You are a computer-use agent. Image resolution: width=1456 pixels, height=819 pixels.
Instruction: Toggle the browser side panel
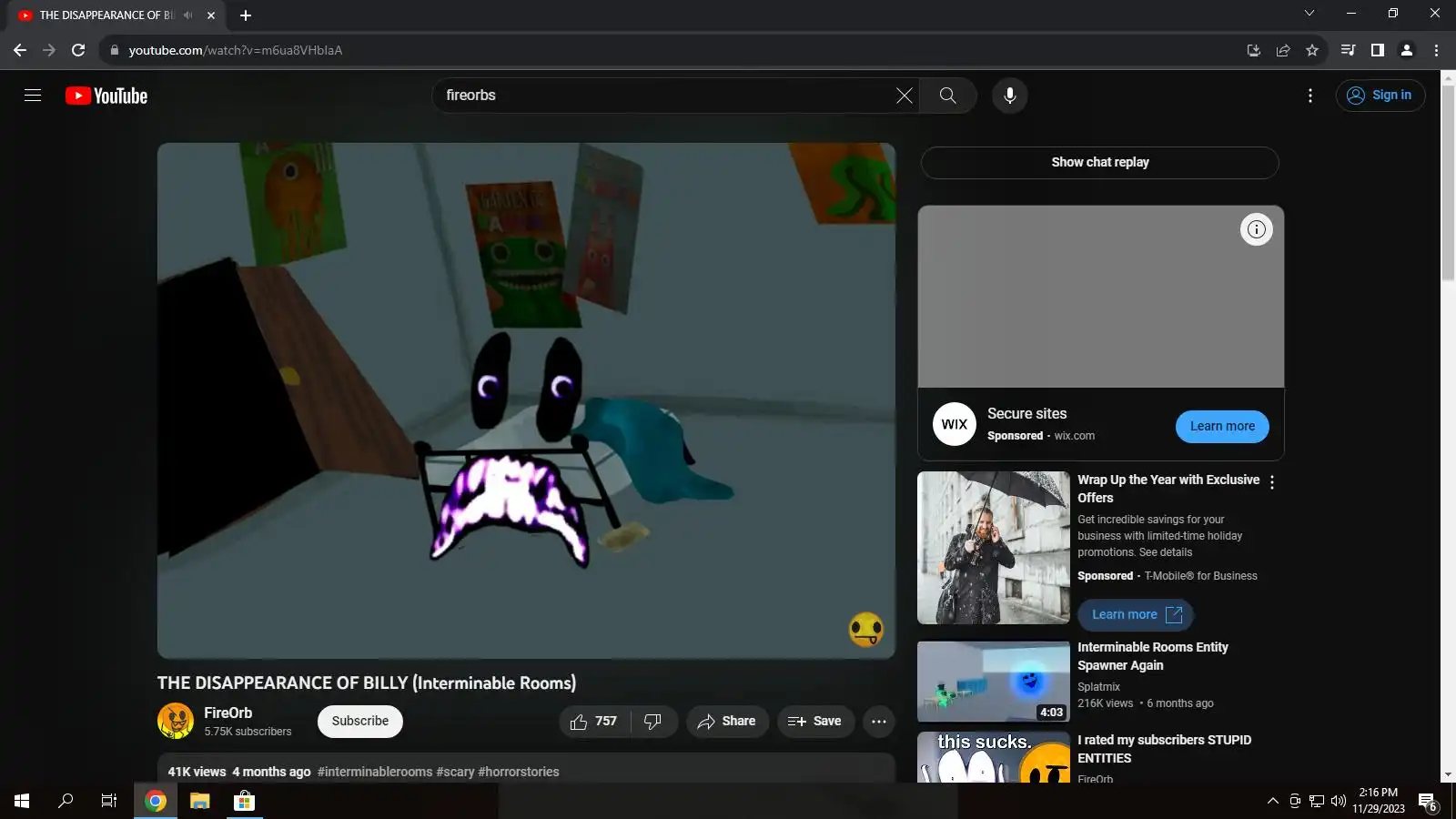point(1378,50)
